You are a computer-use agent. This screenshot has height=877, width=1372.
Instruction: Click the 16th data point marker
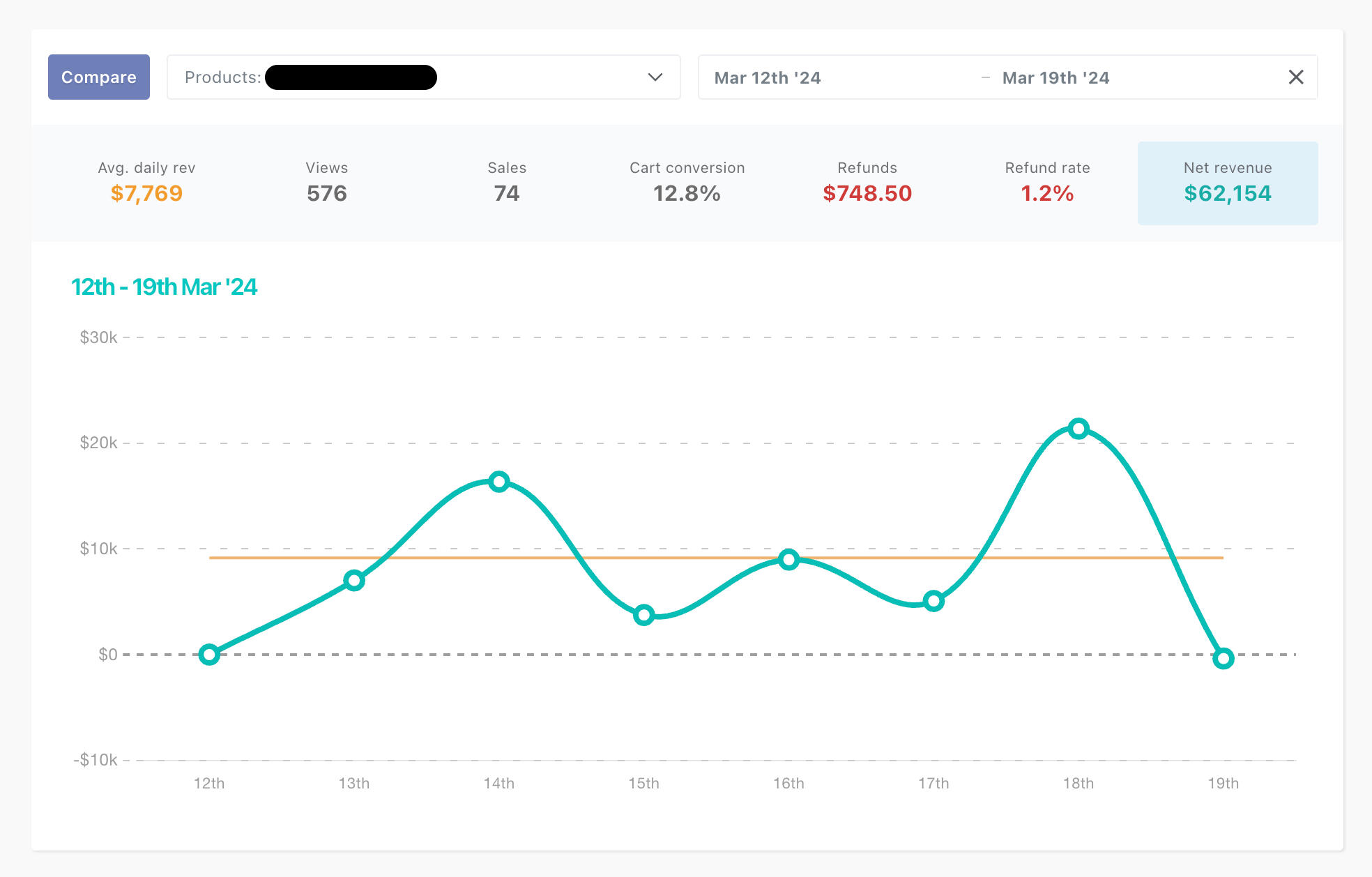788,559
